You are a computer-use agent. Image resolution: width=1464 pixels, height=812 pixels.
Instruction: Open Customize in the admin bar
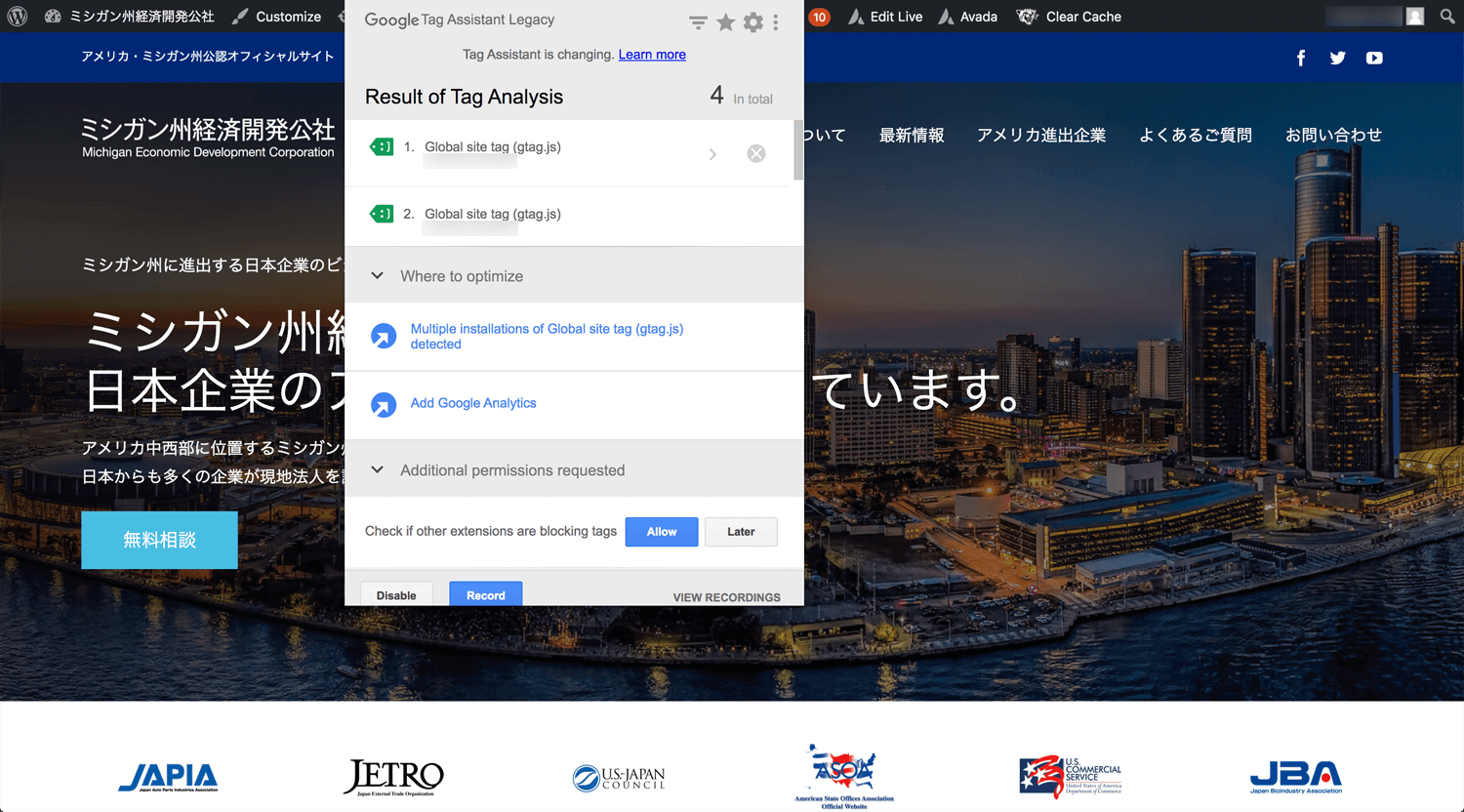click(x=277, y=17)
